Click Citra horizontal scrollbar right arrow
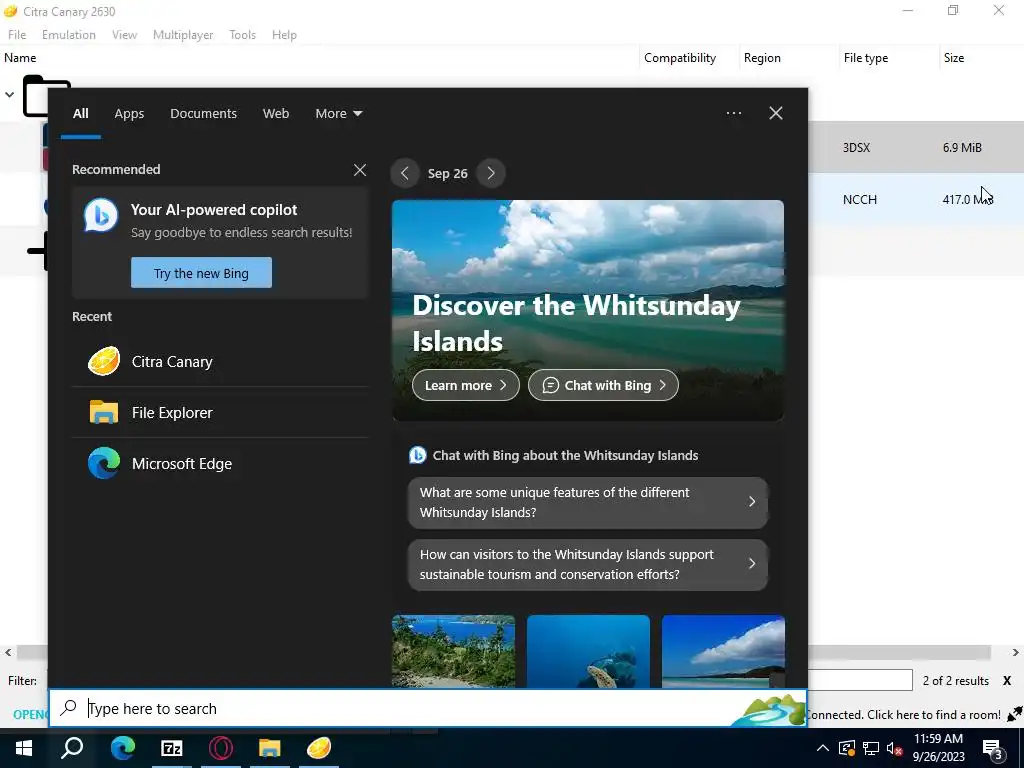The width and height of the screenshot is (1024, 768). tap(1016, 652)
